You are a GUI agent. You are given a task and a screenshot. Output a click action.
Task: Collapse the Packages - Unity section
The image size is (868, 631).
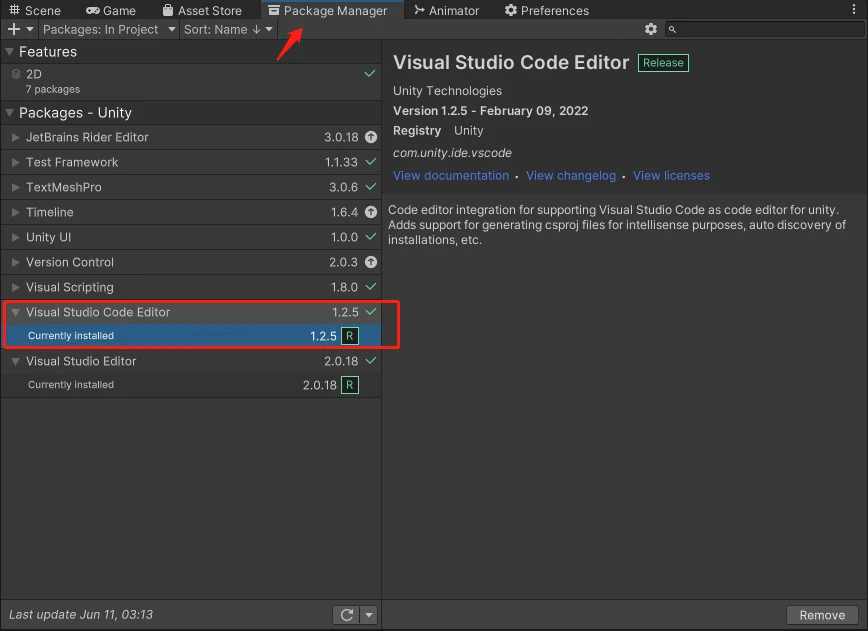tap(9, 113)
